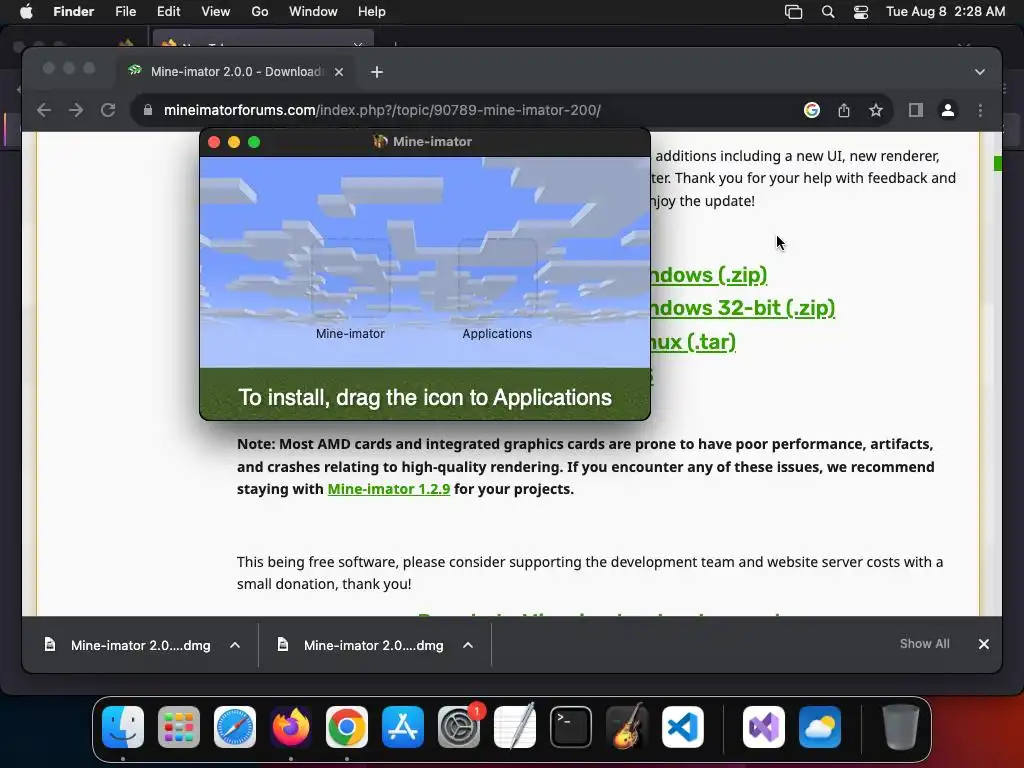
Task: Open the File menu
Action: [x=125, y=12]
